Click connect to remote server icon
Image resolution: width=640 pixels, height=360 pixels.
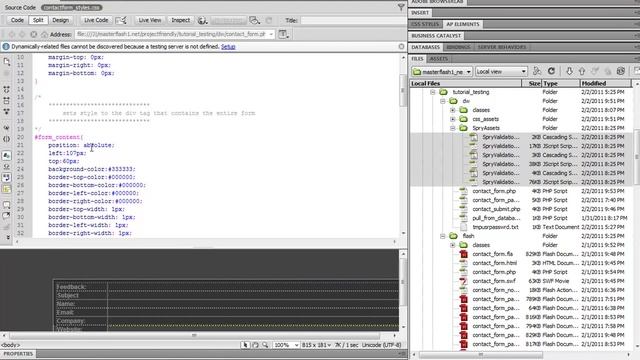(x=537, y=71)
